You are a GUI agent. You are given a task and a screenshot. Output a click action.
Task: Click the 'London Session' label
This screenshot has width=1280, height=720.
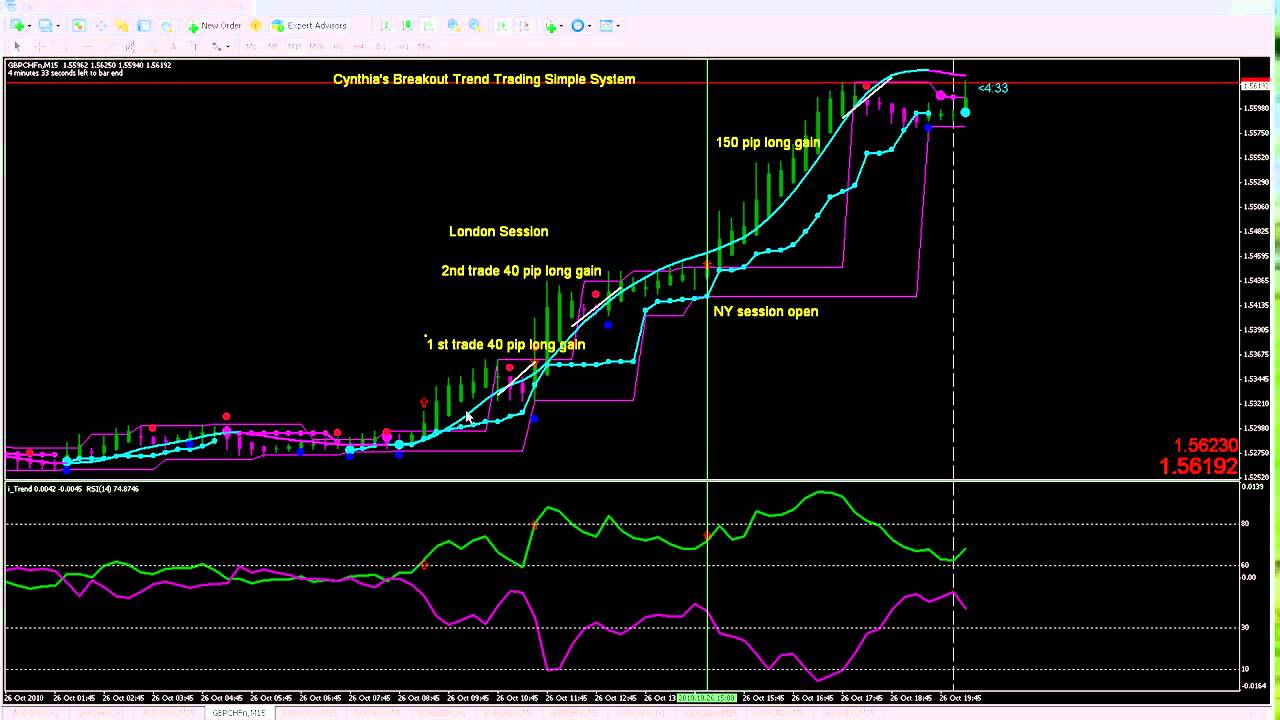pos(498,231)
